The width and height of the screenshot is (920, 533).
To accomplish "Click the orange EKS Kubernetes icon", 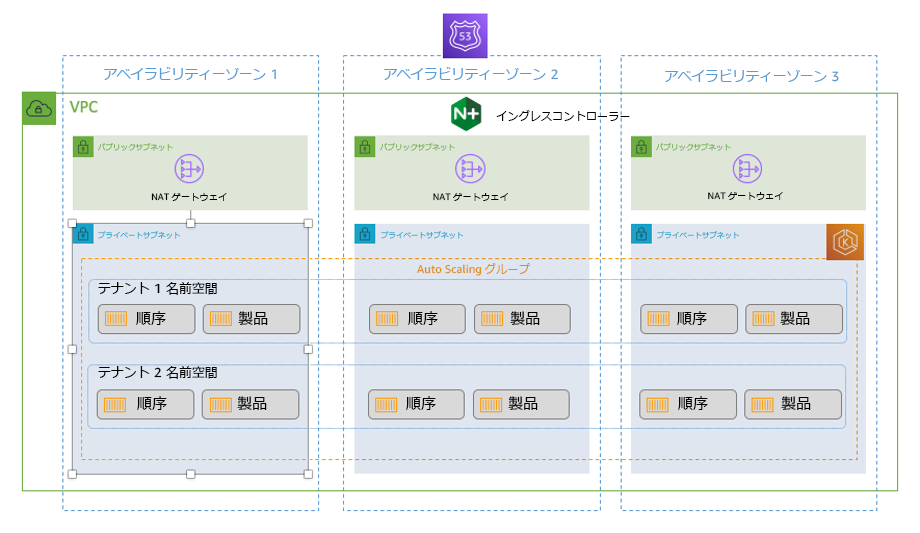I will 845,242.
